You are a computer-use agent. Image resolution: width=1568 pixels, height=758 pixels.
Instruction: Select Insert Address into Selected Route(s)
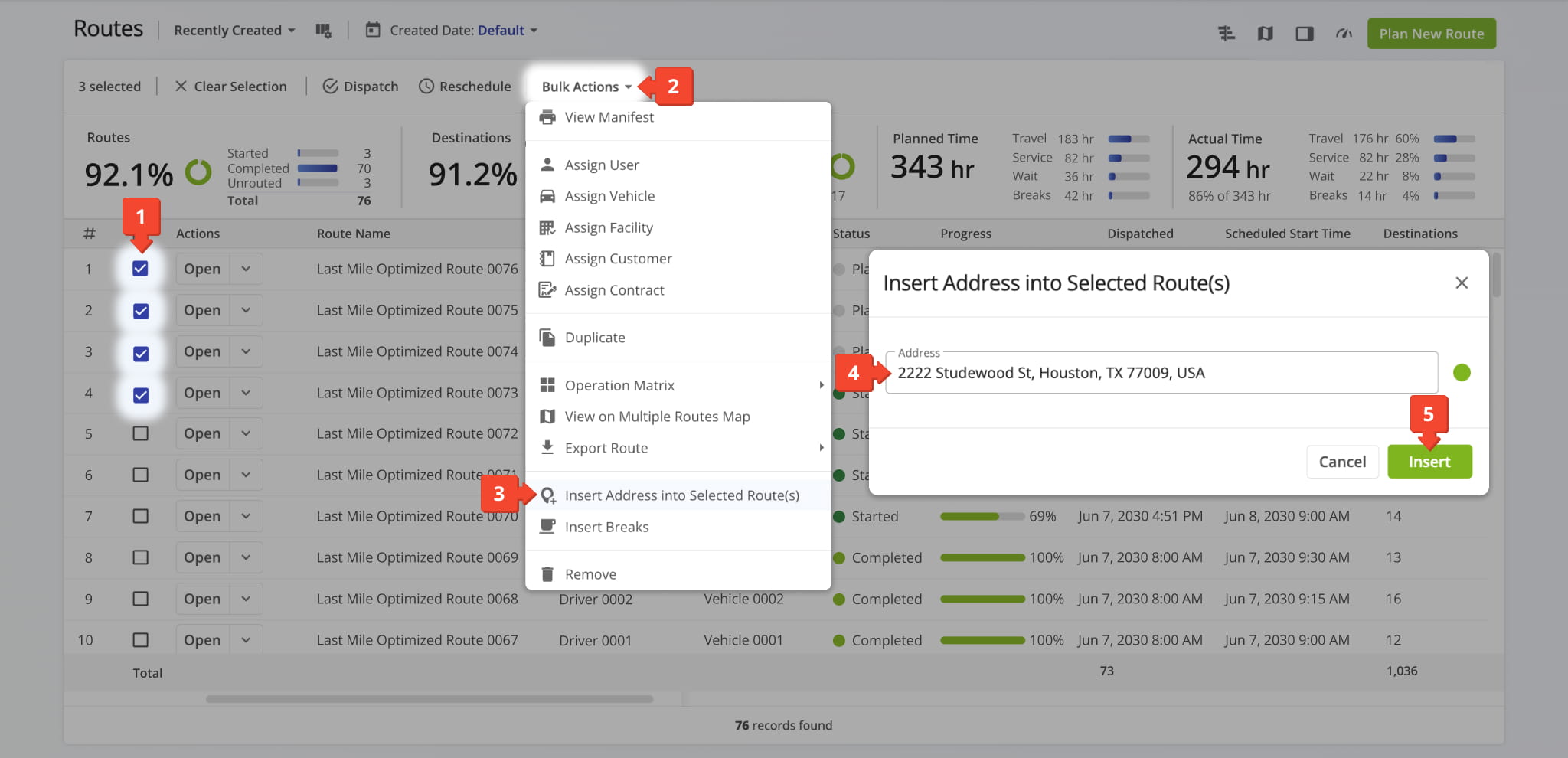[x=683, y=495]
